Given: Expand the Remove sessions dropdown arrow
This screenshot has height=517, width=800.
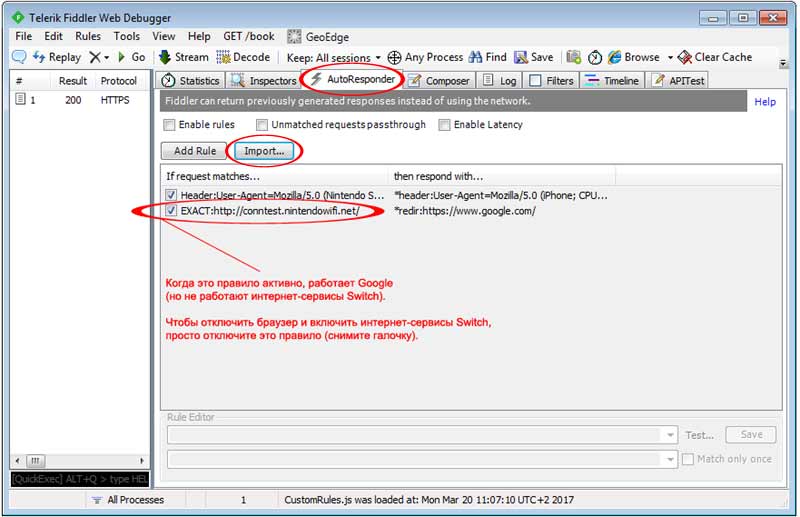Looking at the screenshot, I should 107,58.
